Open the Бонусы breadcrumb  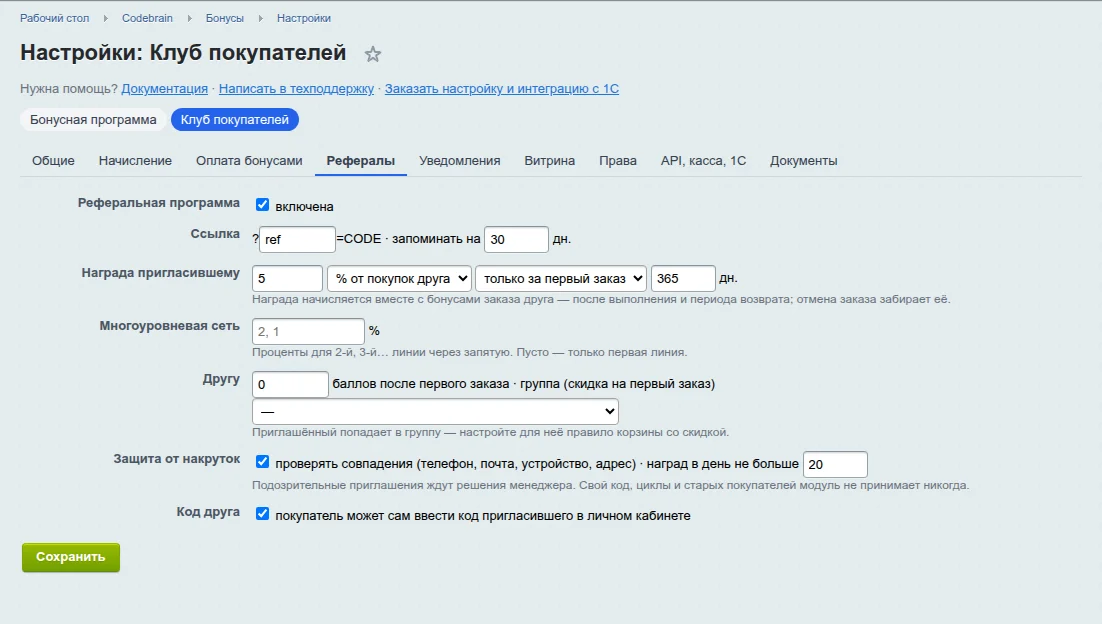point(225,18)
